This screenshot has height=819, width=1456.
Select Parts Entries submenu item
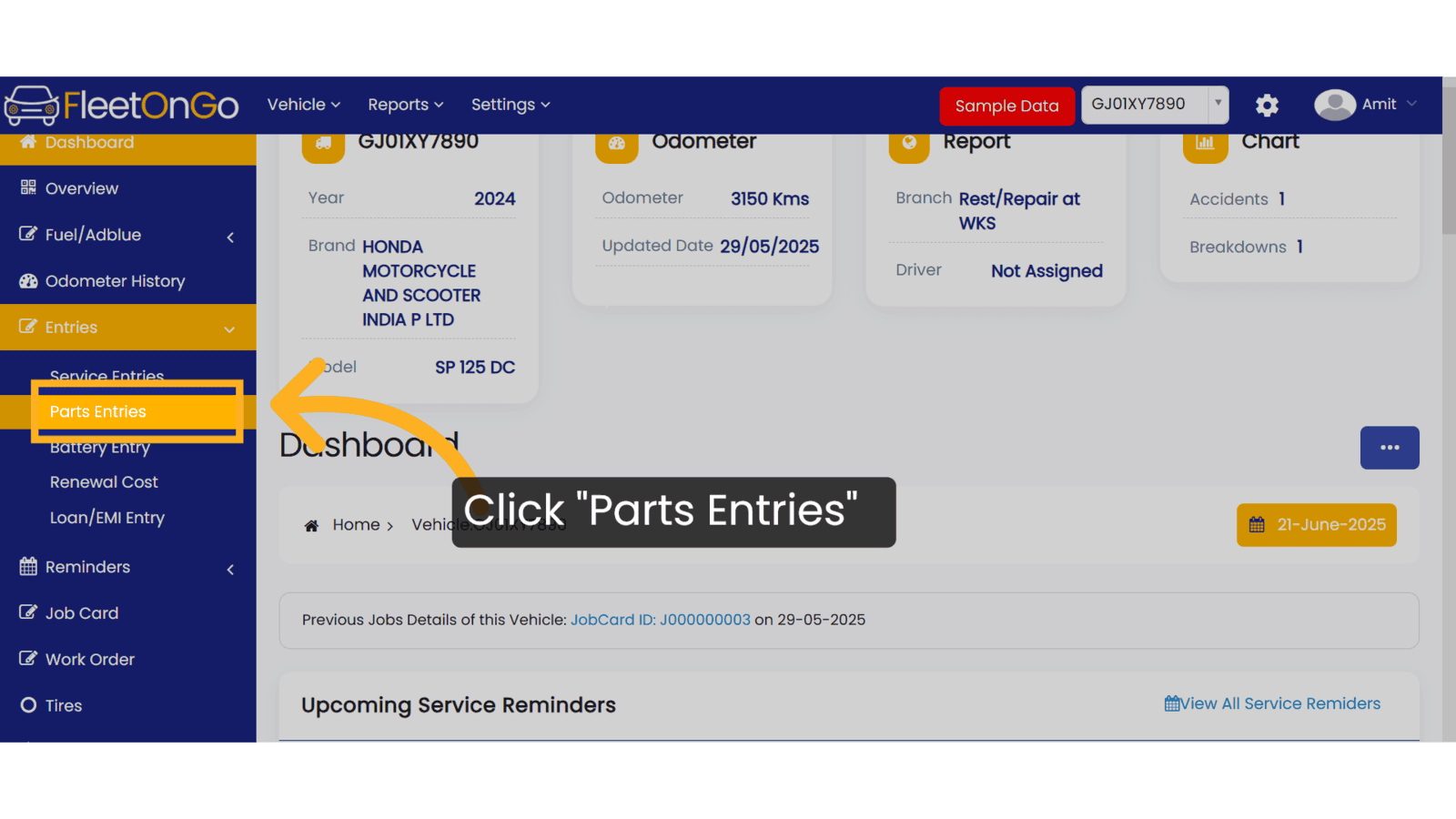(x=127, y=411)
